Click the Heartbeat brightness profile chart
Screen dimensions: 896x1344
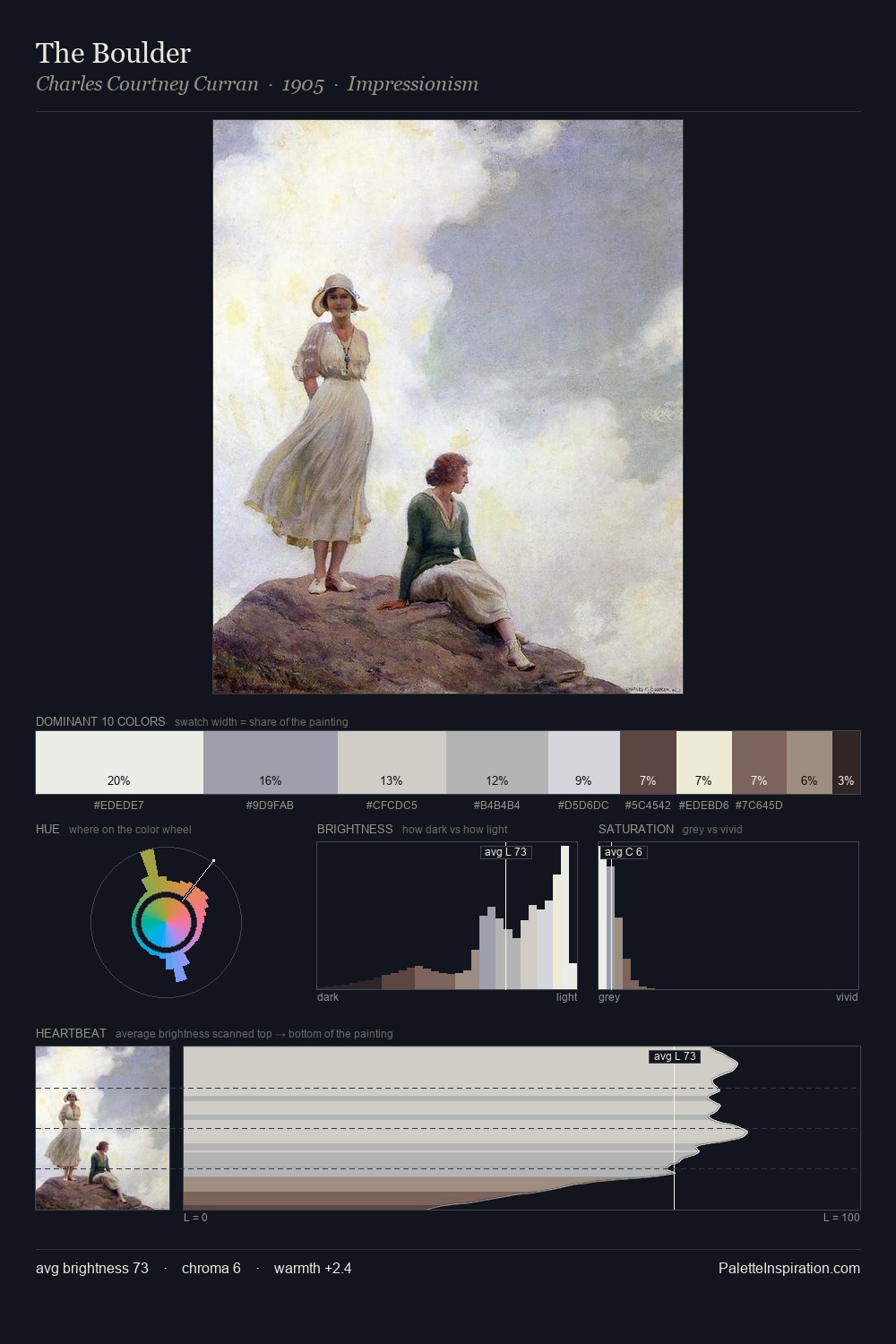pos(522,1128)
